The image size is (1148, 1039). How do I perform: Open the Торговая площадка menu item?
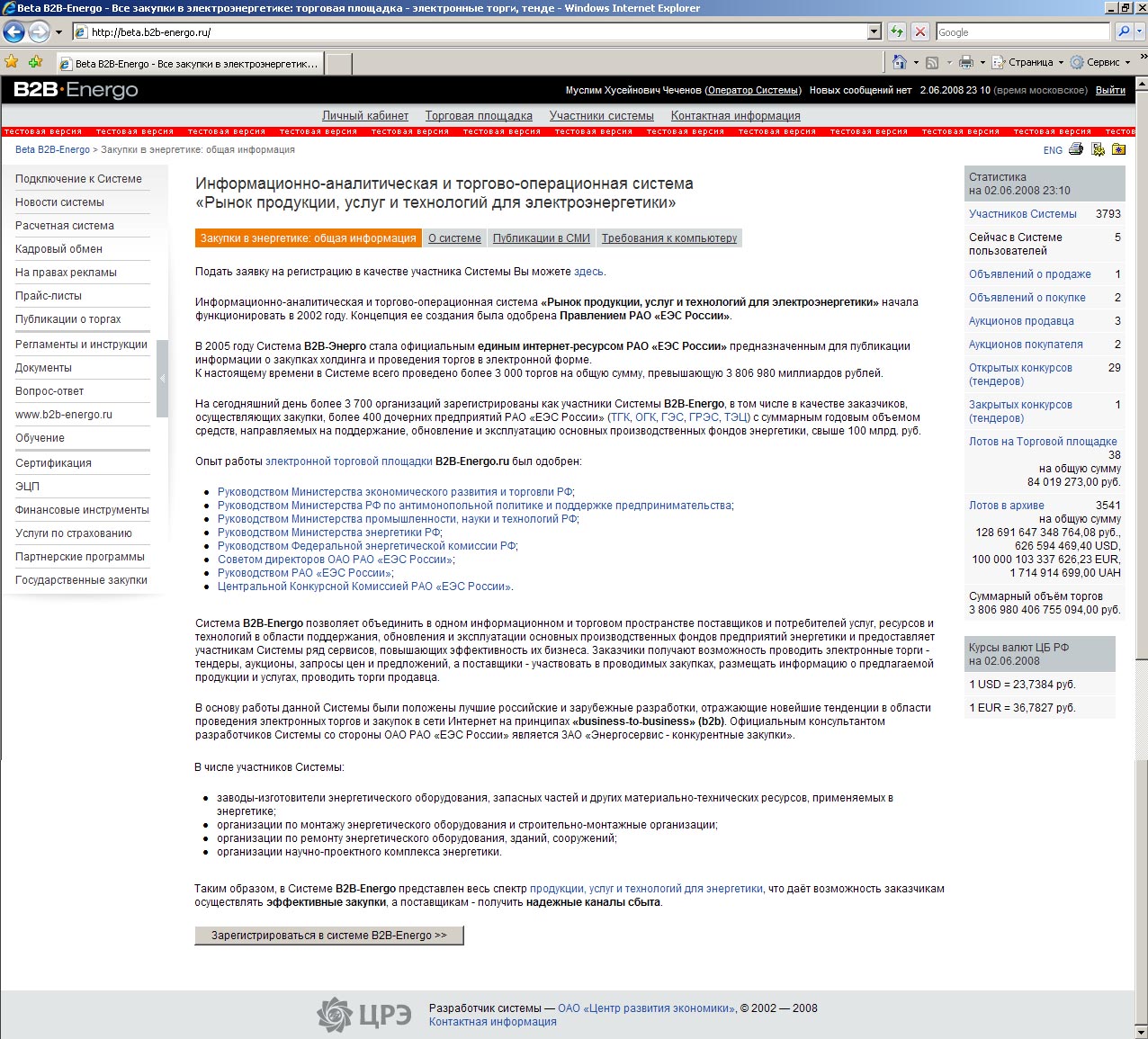click(x=479, y=116)
